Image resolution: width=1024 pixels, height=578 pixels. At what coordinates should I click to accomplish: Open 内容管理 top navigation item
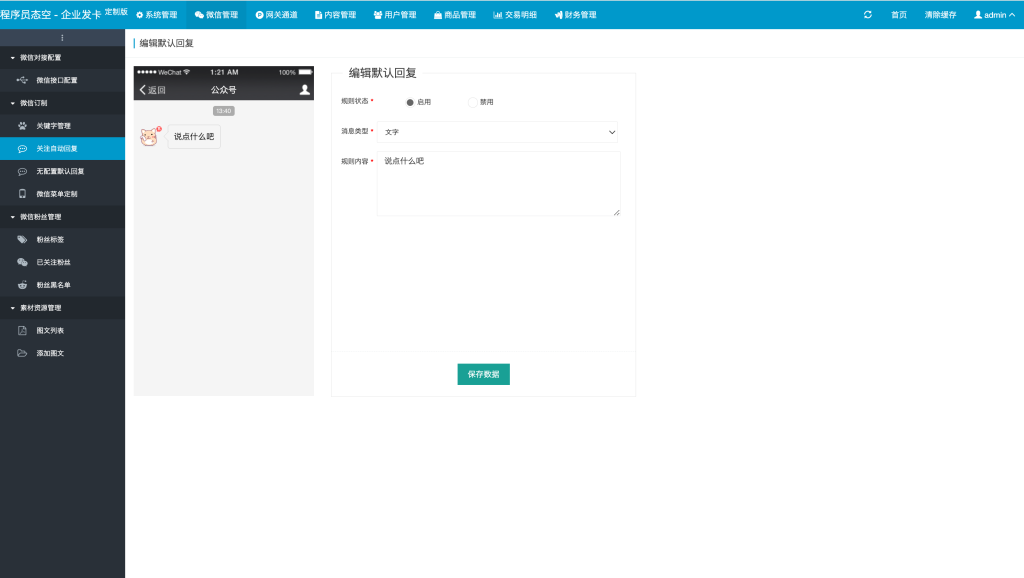(336, 14)
